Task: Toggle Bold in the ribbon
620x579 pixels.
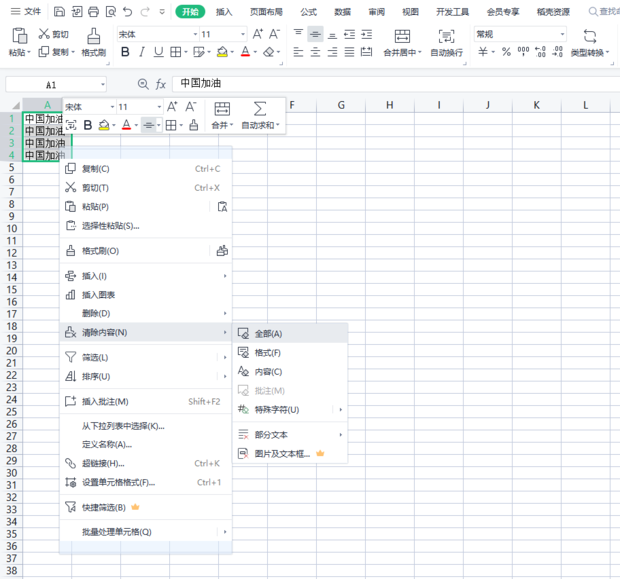Action: coord(125,52)
